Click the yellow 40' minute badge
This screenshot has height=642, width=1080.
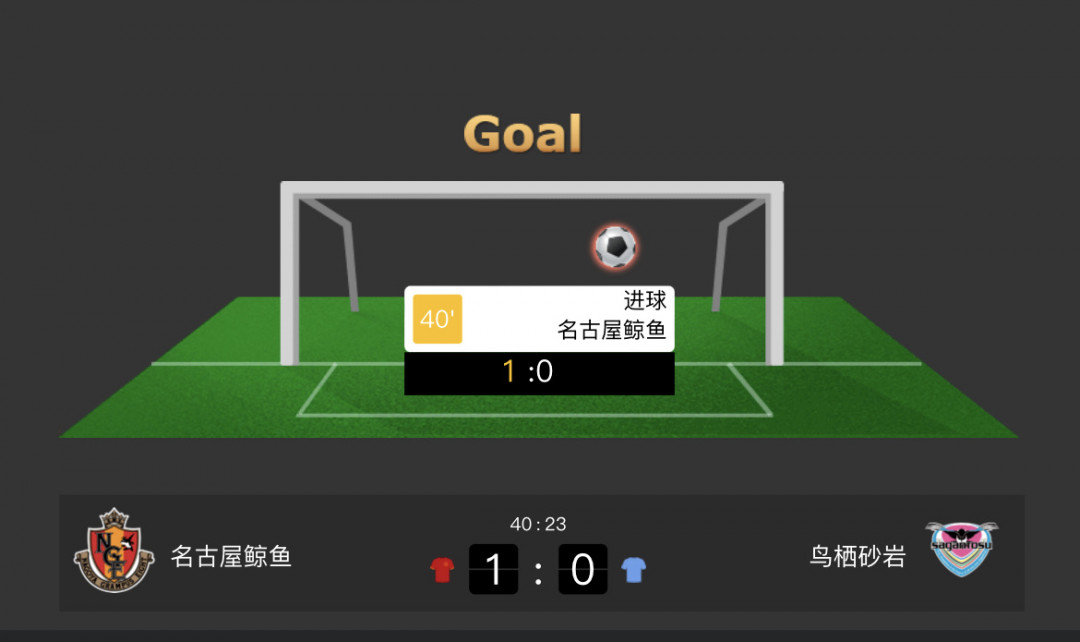pyautogui.click(x=437, y=319)
